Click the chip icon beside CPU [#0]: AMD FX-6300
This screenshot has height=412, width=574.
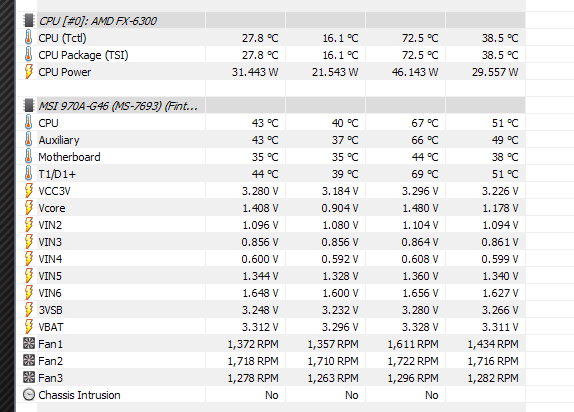[x=29, y=21]
